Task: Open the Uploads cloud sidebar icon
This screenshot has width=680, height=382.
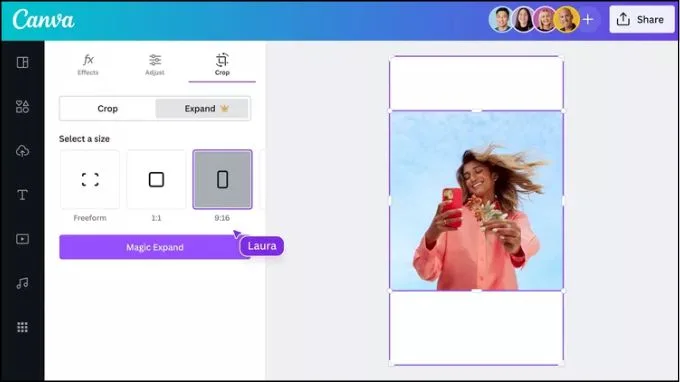Action: pos(23,151)
